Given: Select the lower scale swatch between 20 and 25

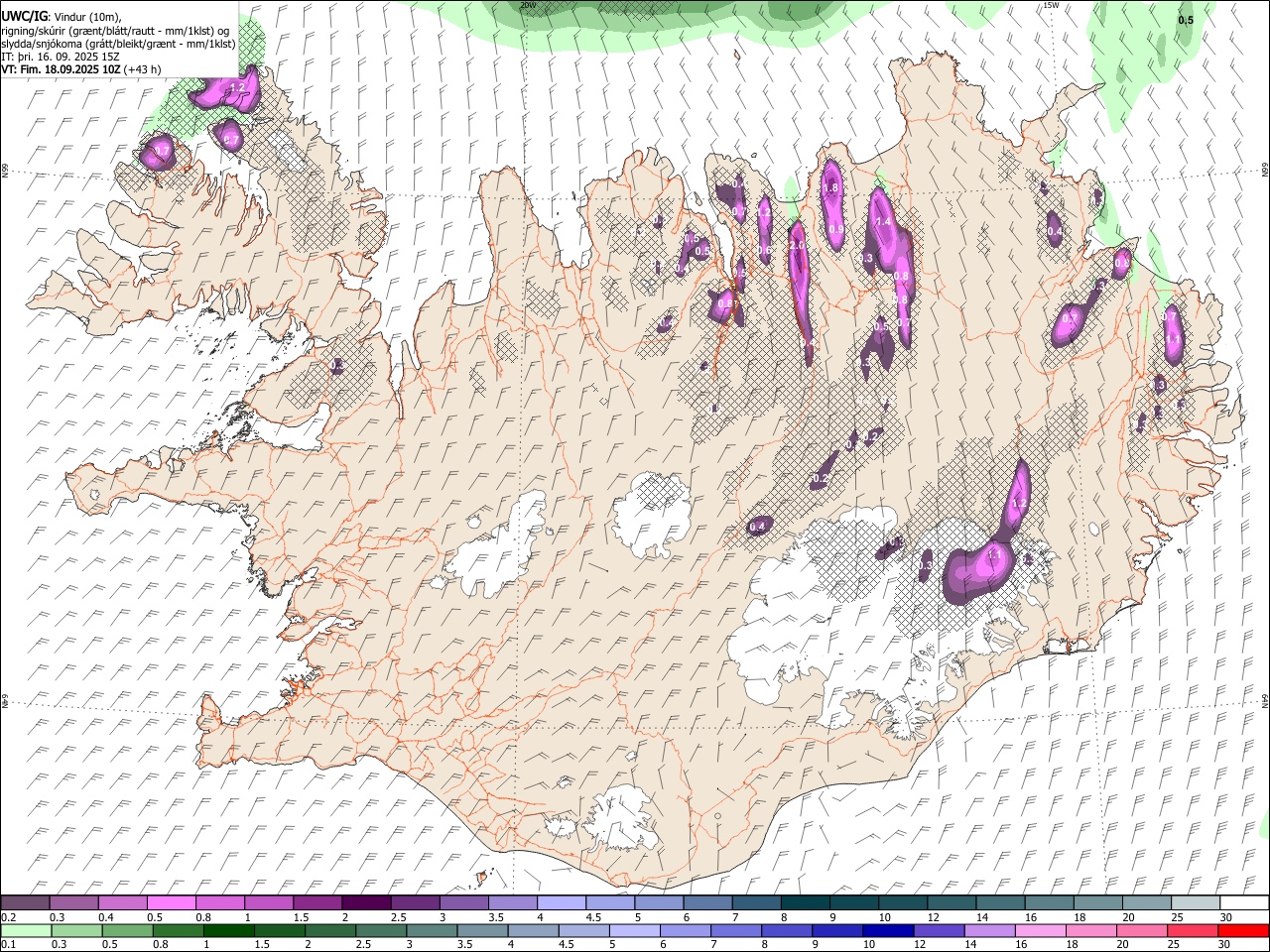Looking at the screenshot, I should [1142, 930].
